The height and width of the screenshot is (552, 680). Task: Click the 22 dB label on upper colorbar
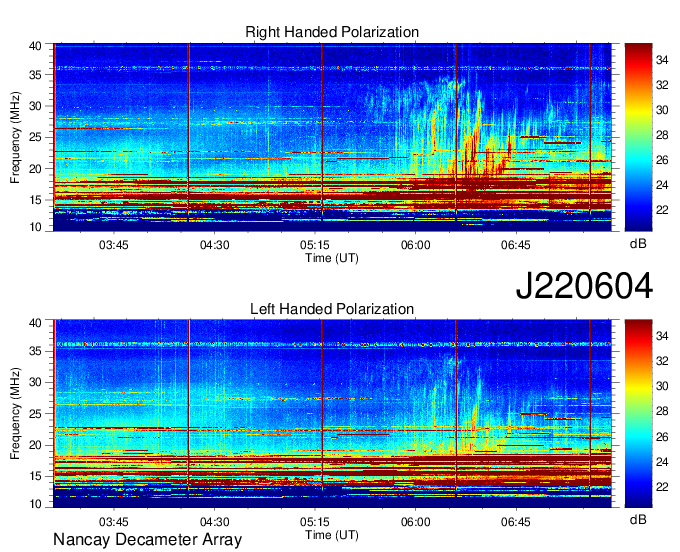click(x=662, y=210)
